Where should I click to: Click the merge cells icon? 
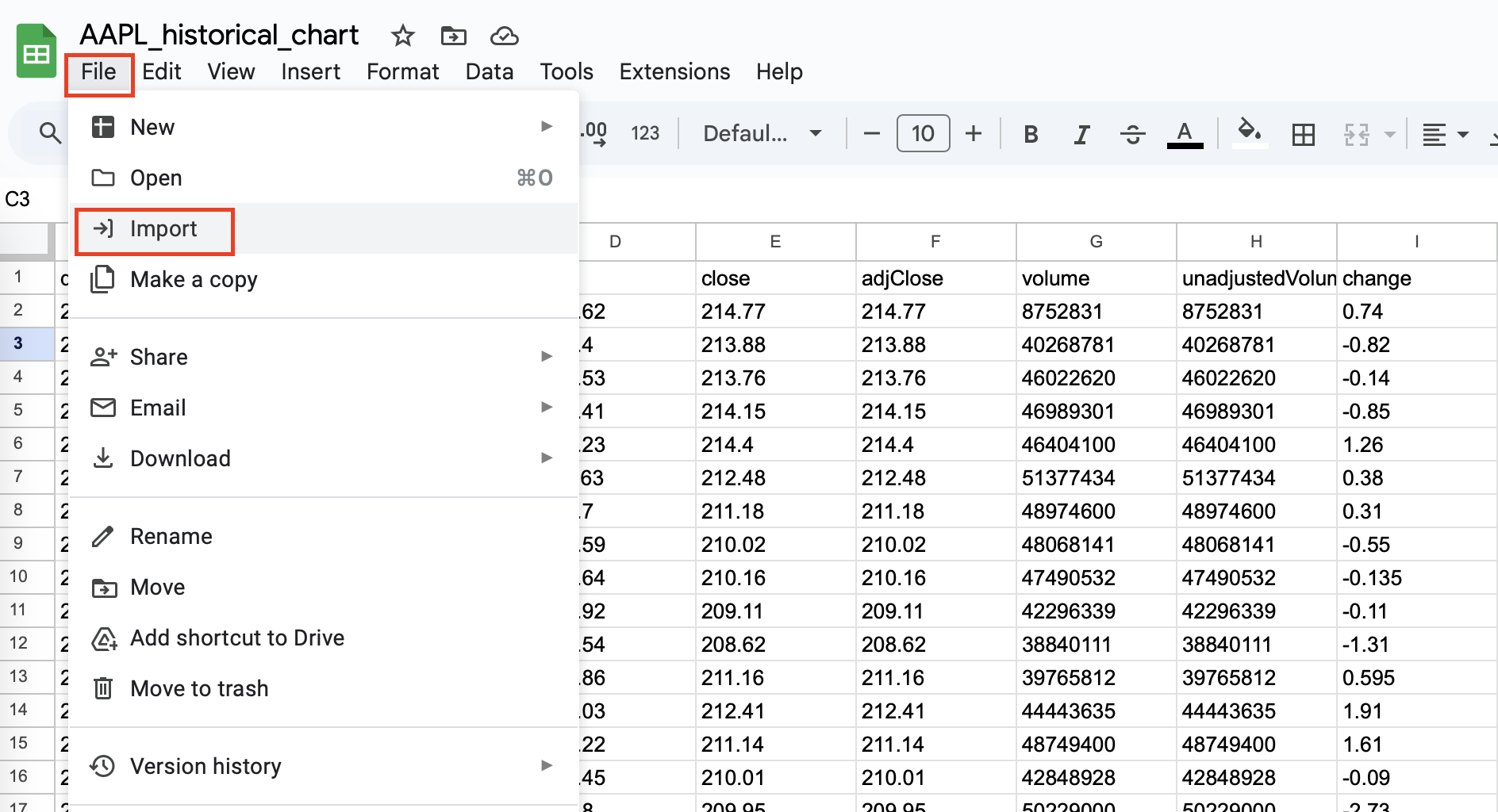[x=1356, y=134]
